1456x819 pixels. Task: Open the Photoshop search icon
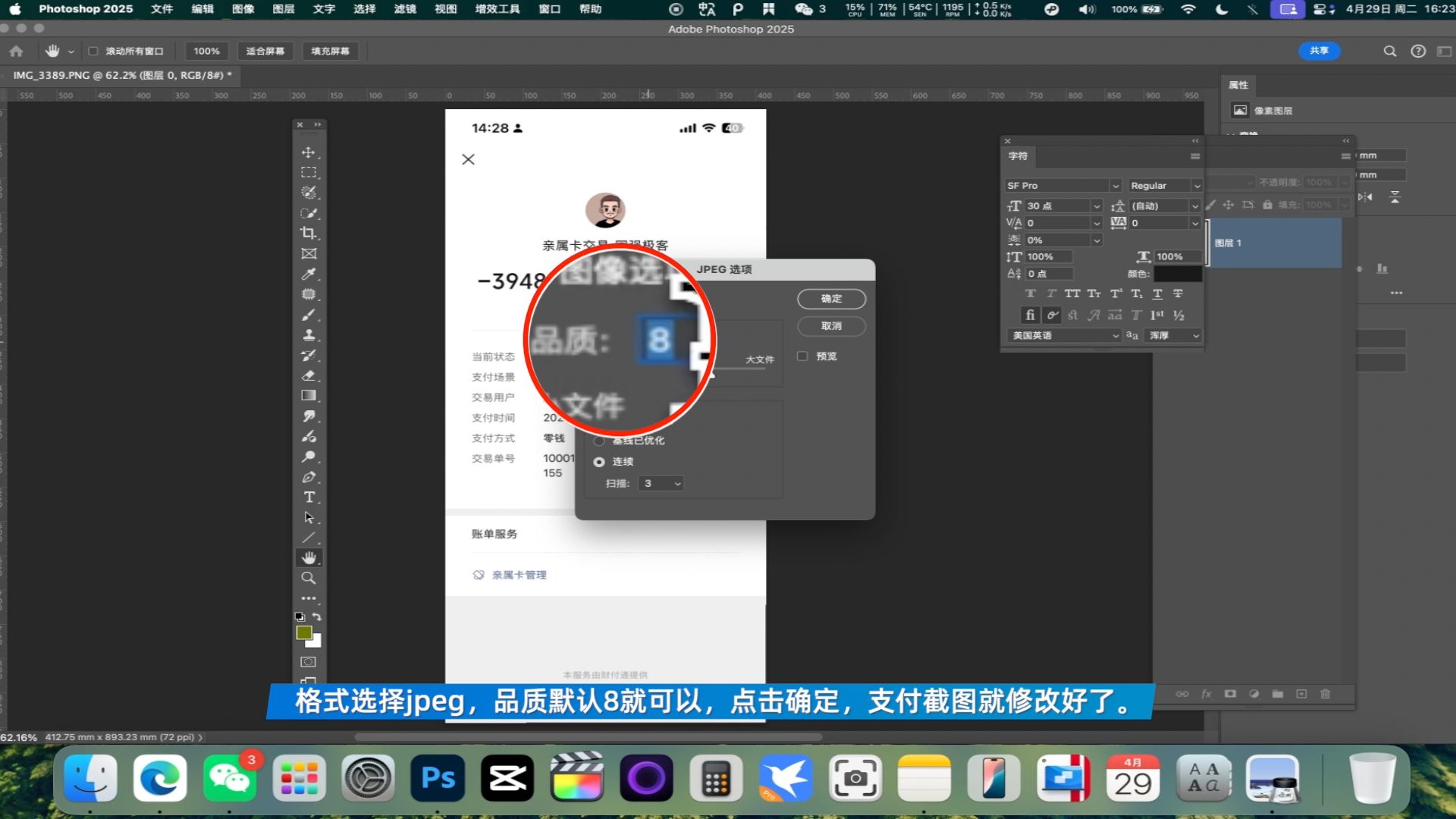point(1390,52)
